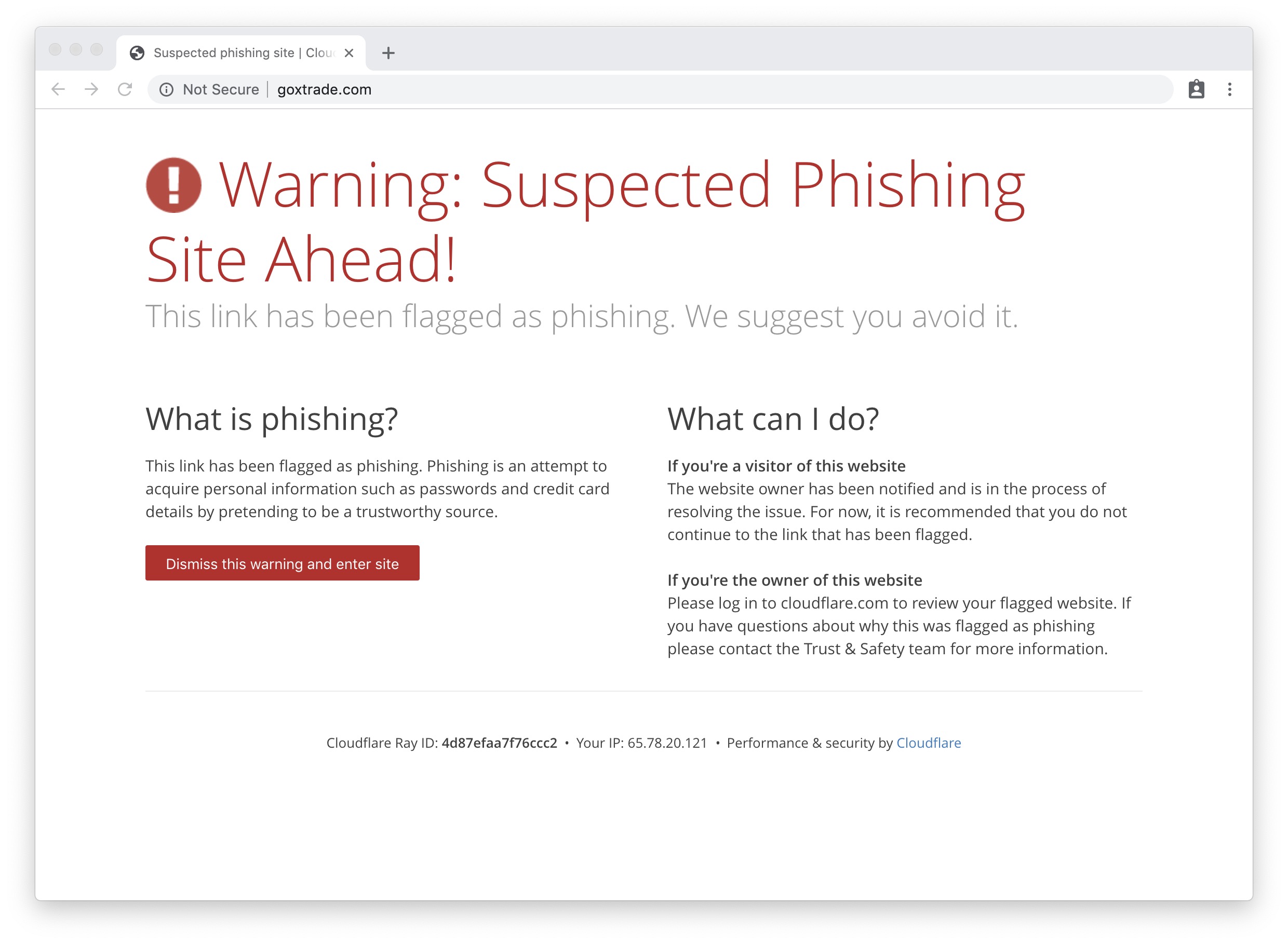Click the red warning exclamation icon
Screen dimensions: 1288x944
coord(173,185)
